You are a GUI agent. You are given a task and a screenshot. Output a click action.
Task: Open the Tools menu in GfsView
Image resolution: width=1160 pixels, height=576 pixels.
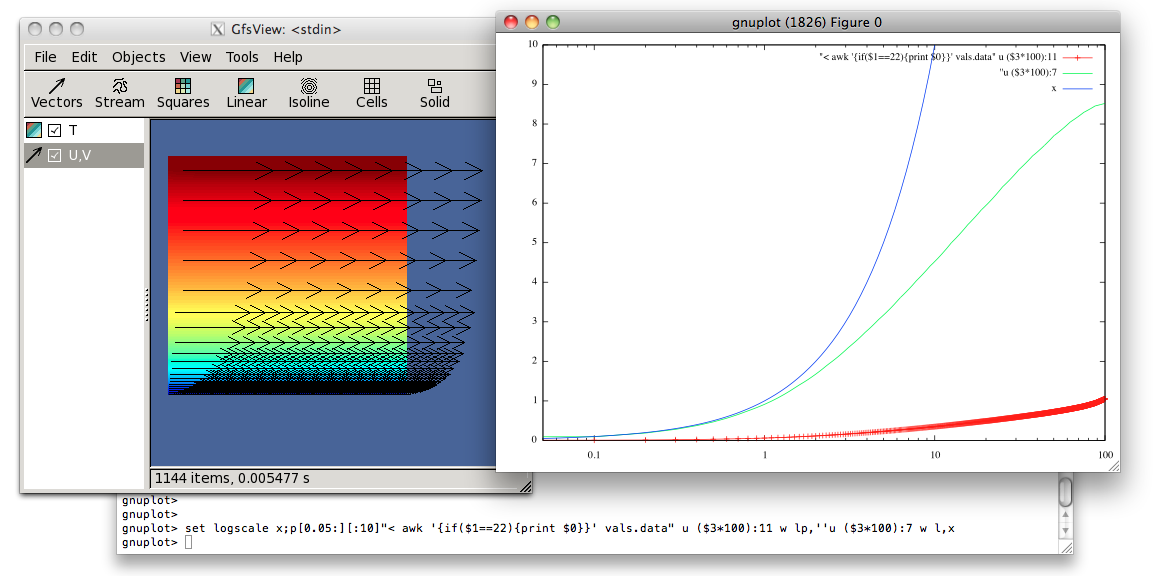click(242, 57)
